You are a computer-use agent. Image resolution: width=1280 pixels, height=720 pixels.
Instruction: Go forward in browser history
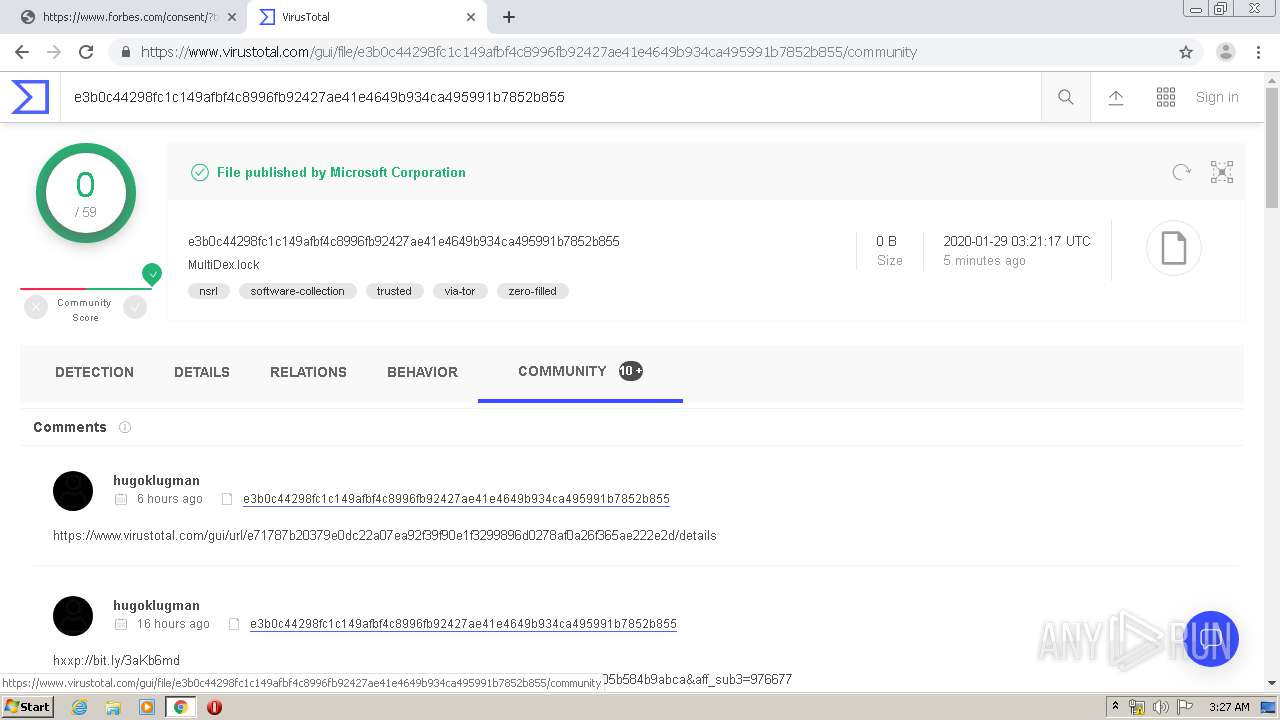tap(54, 52)
